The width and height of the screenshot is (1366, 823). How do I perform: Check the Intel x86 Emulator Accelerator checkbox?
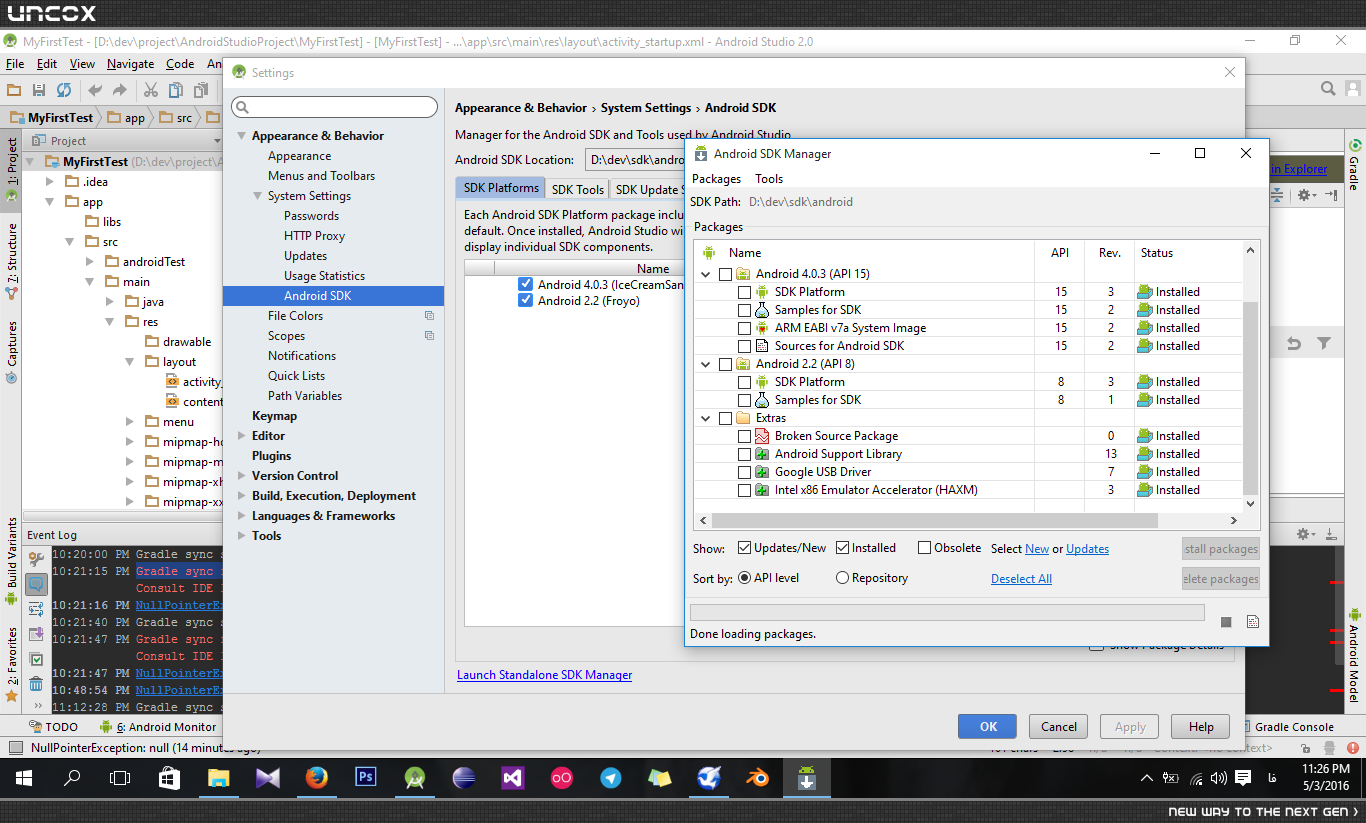click(744, 490)
